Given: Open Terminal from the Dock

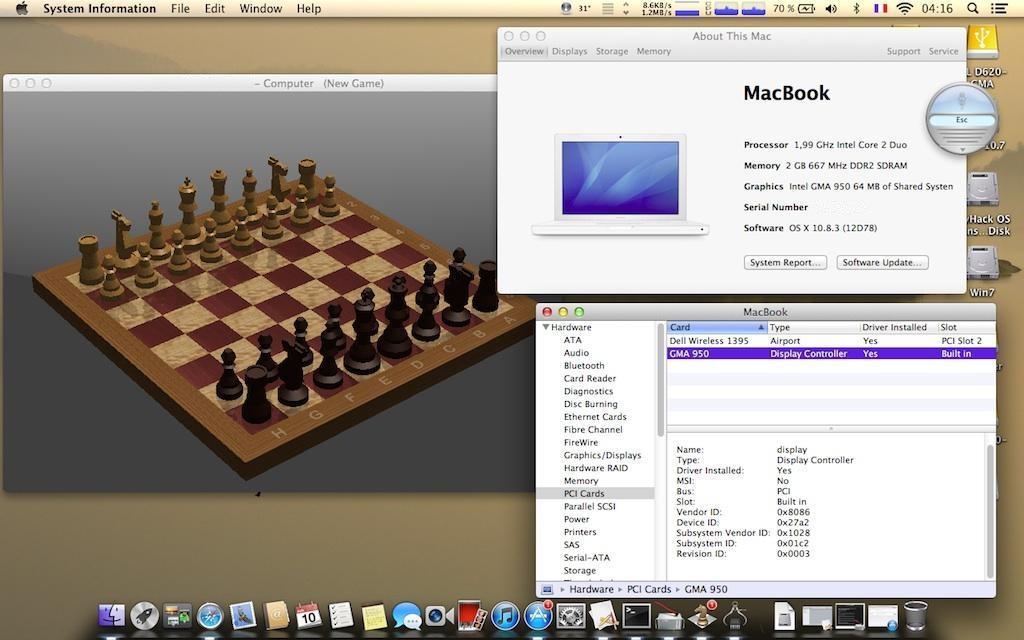Looking at the screenshot, I should [x=636, y=616].
